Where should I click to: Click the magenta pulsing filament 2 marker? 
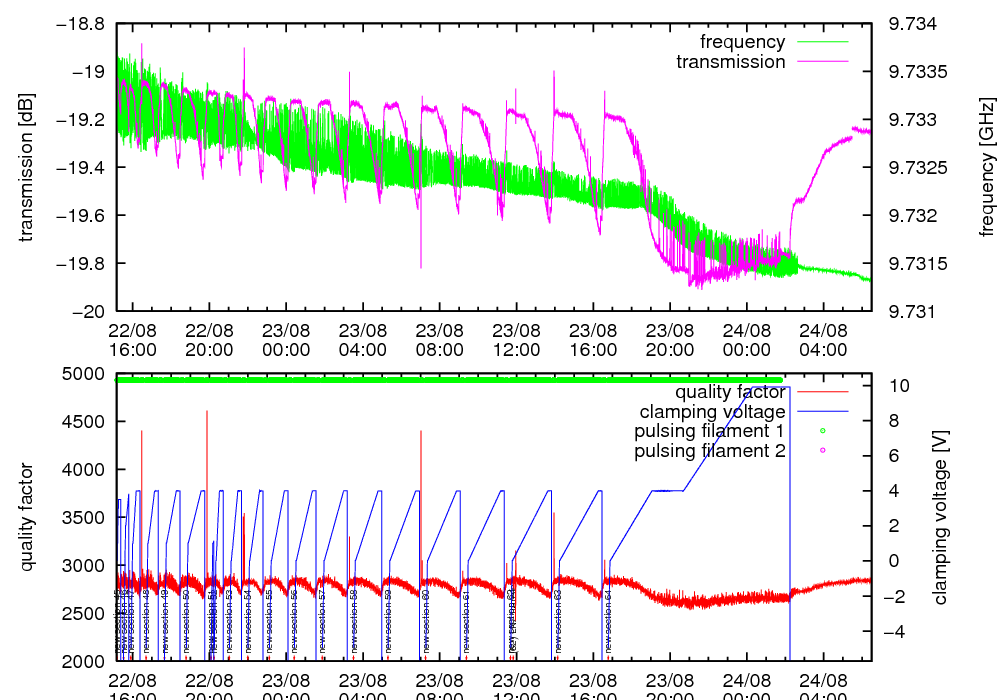click(x=821, y=451)
